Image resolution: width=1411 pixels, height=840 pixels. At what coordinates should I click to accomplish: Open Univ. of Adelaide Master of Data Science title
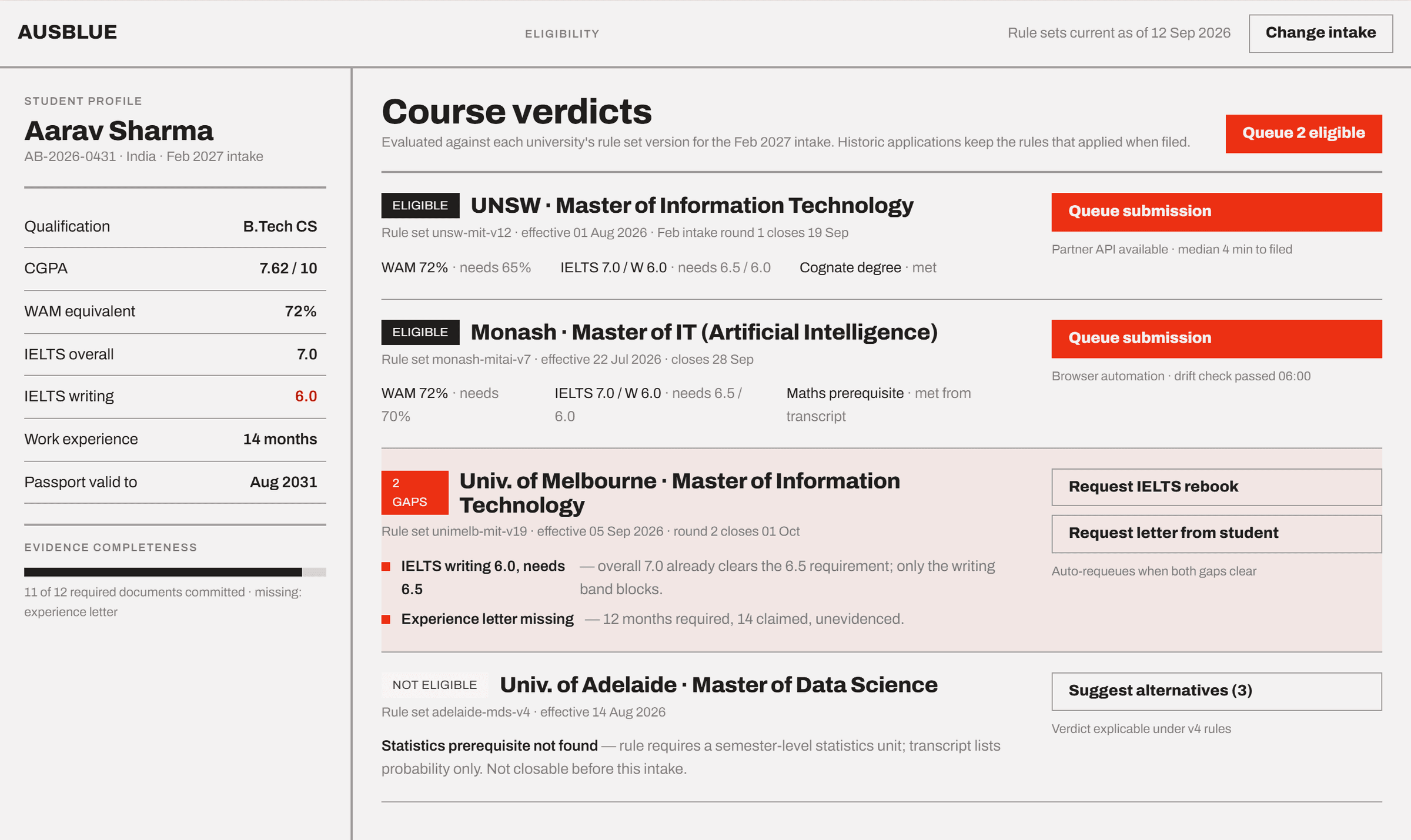coord(718,685)
